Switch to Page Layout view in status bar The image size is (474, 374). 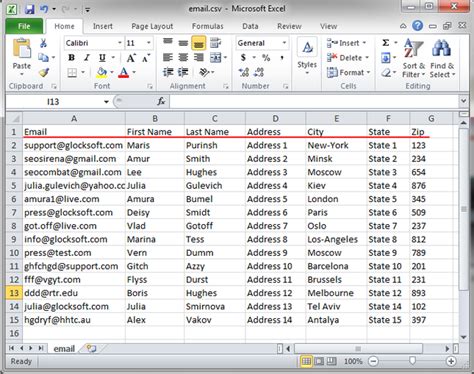319,361
